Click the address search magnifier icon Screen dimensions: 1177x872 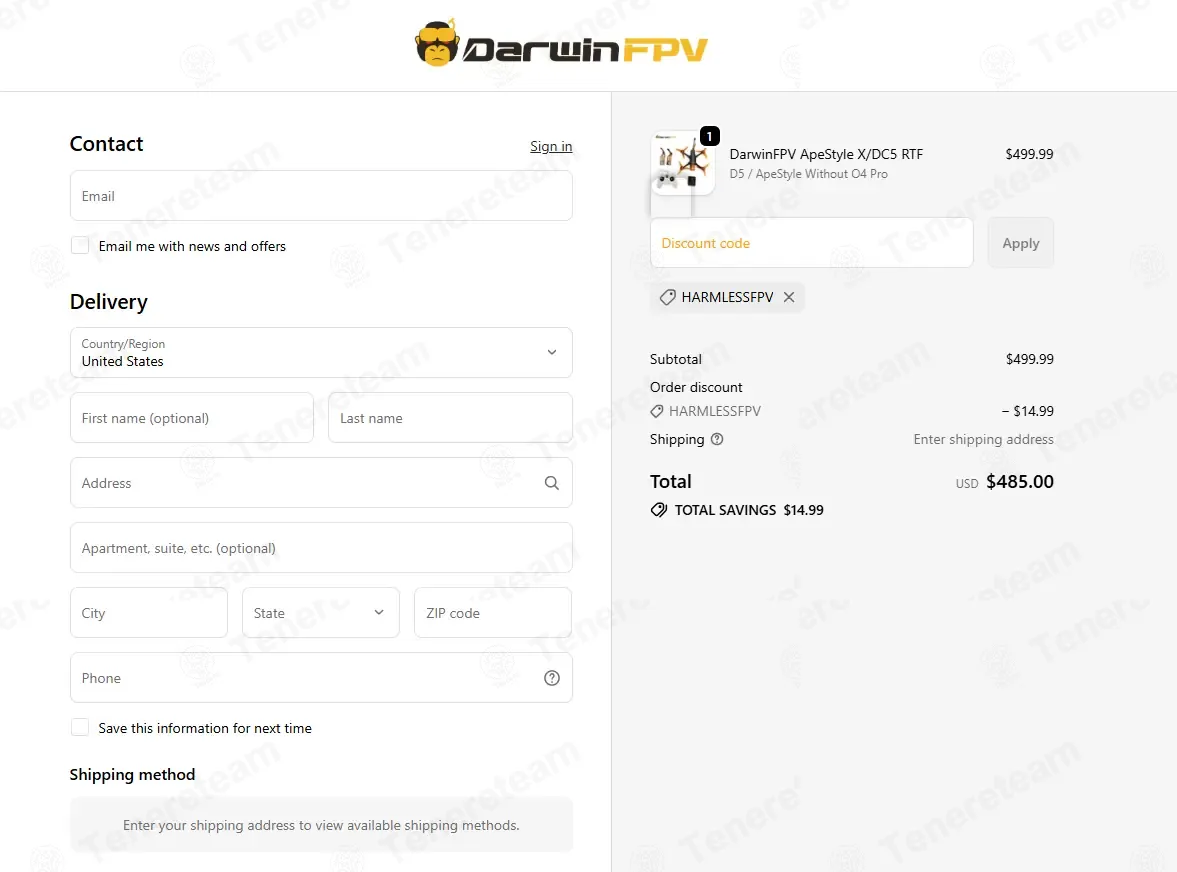click(552, 483)
